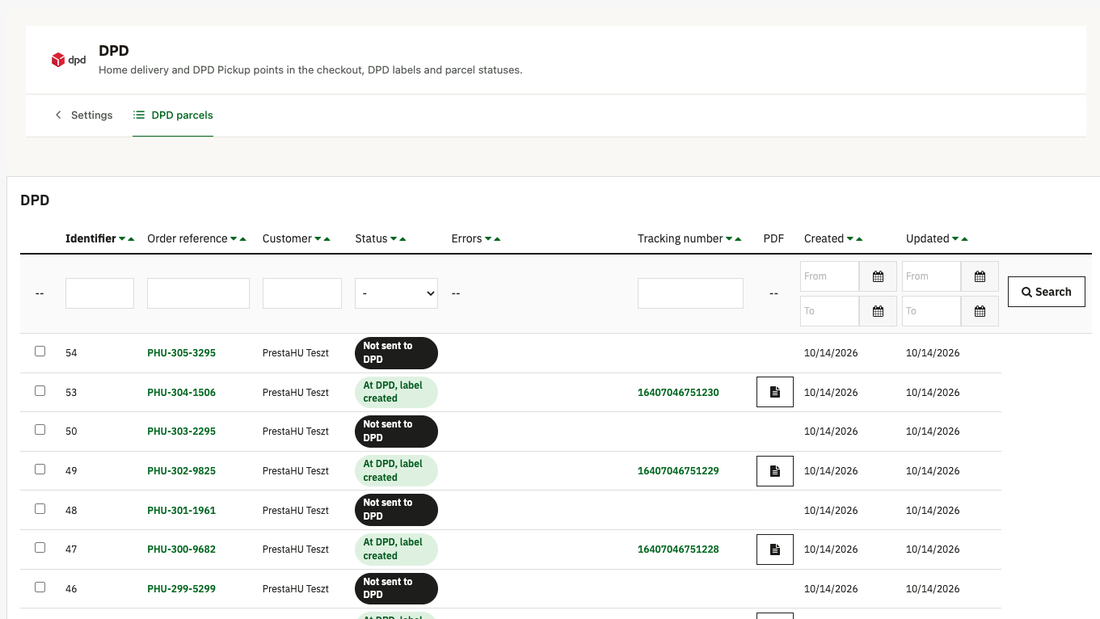
Task: Open calendar for Updated From date
Action: click(979, 277)
